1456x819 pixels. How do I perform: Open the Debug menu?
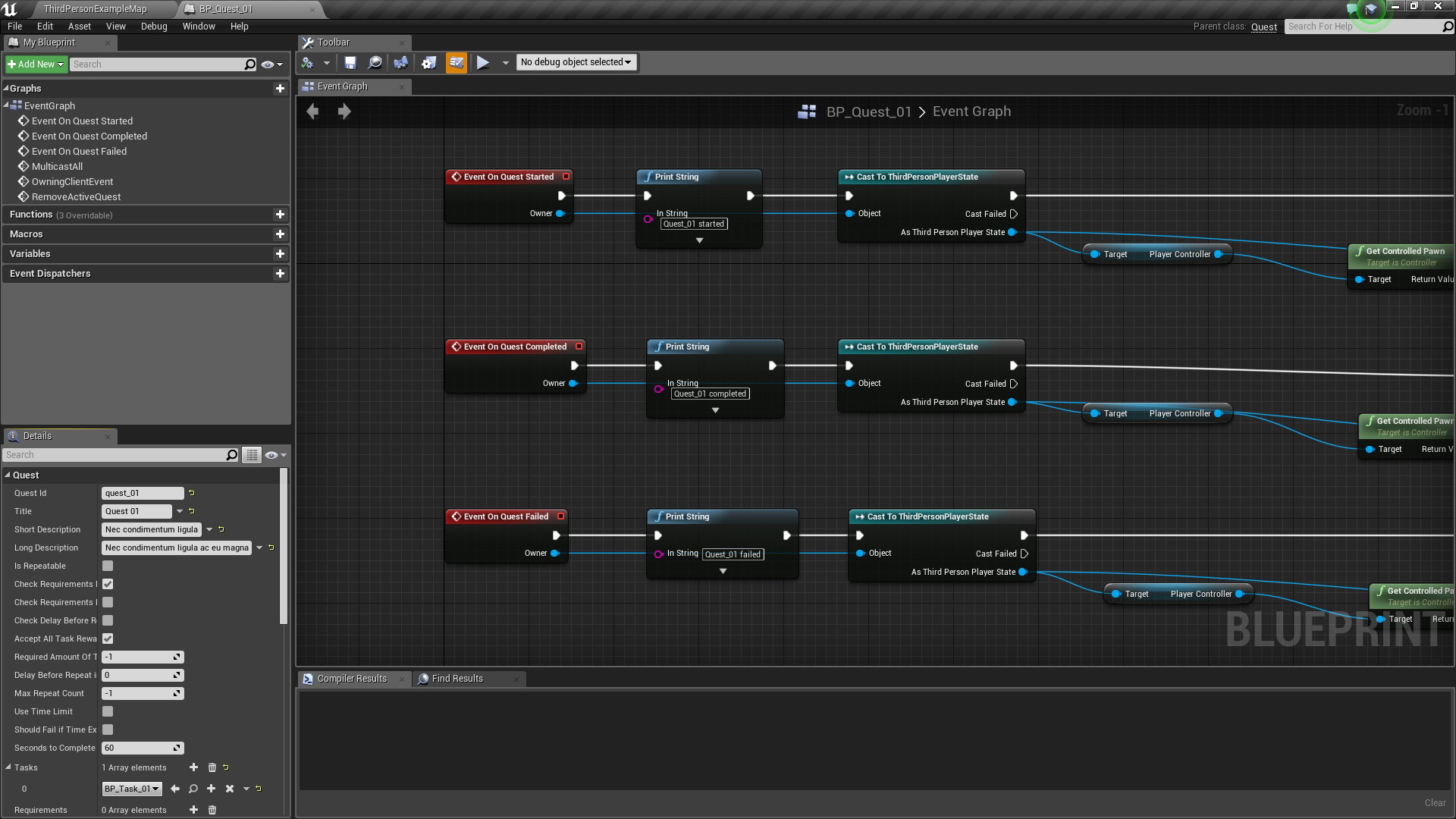coord(154,27)
